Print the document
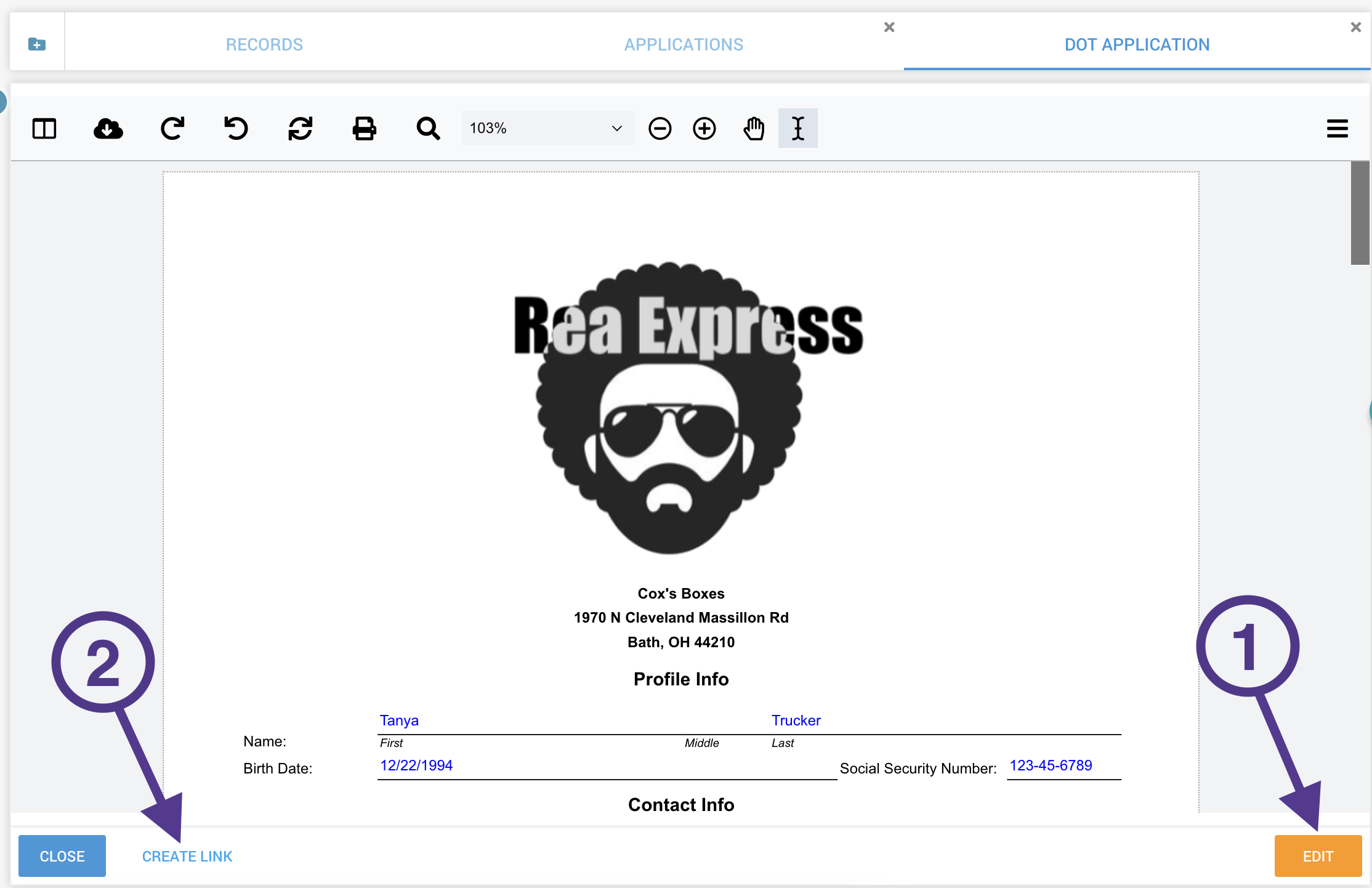Viewport: 1372px width, 888px height. 364,129
